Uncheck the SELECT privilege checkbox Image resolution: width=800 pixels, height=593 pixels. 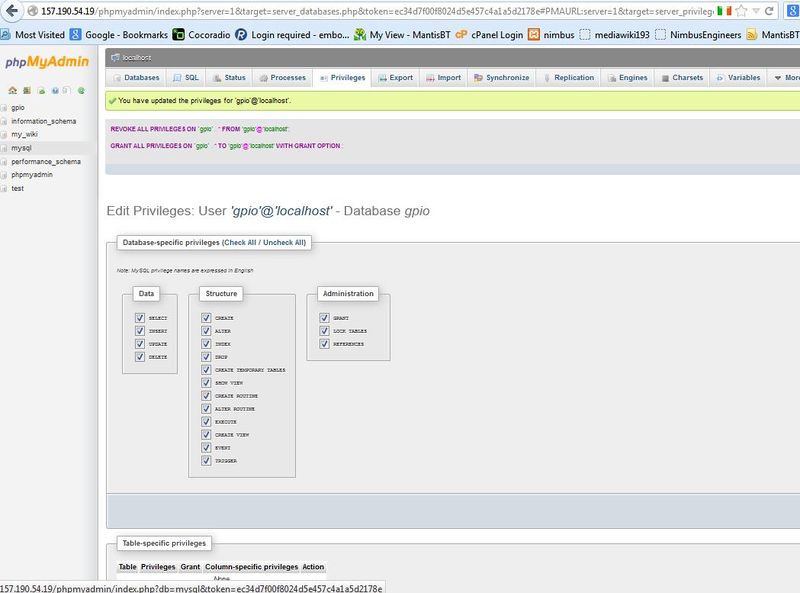pos(140,318)
